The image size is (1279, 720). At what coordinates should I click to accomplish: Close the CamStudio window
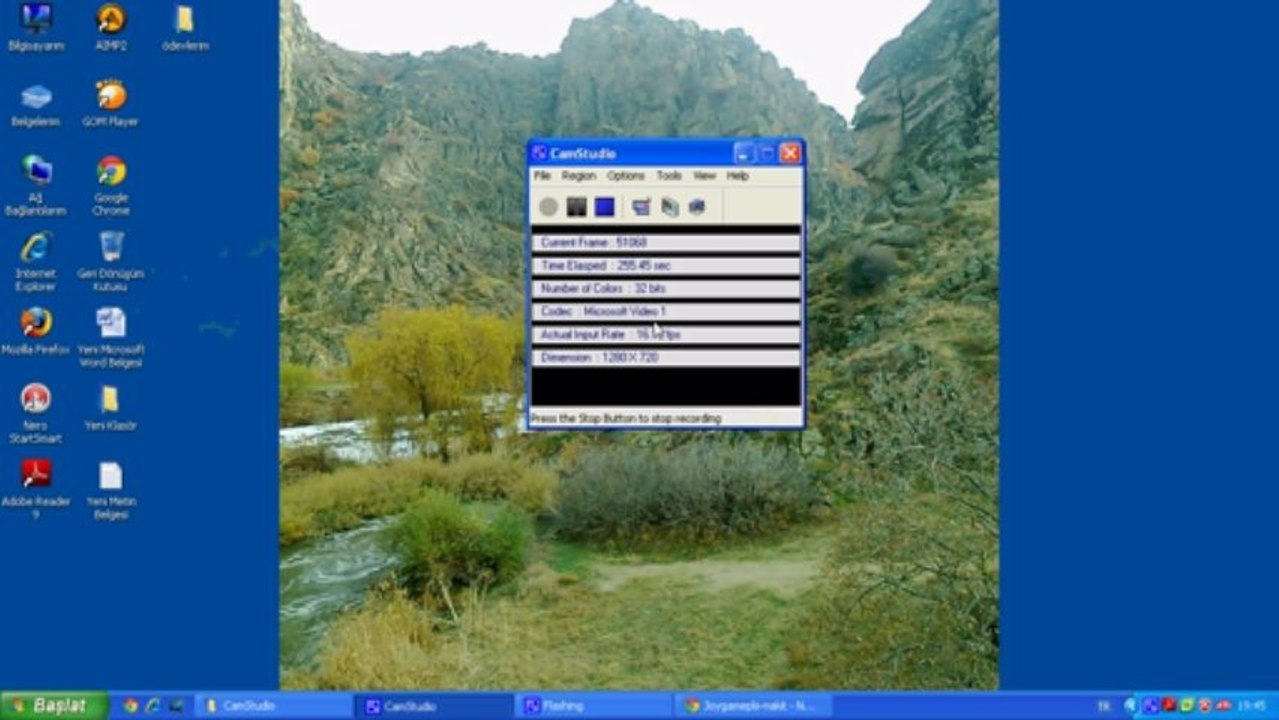[x=790, y=153]
